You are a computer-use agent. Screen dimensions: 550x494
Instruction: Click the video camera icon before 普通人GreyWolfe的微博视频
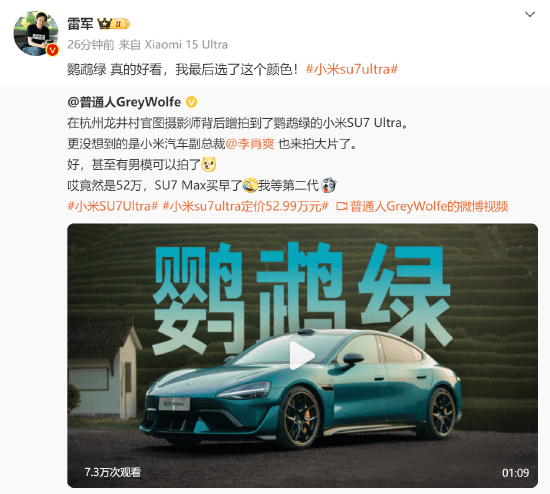[342, 206]
